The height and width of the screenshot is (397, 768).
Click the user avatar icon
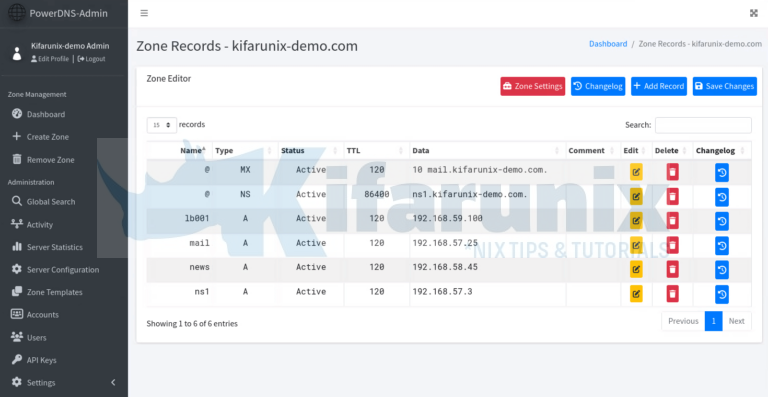(x=17, y=53)
